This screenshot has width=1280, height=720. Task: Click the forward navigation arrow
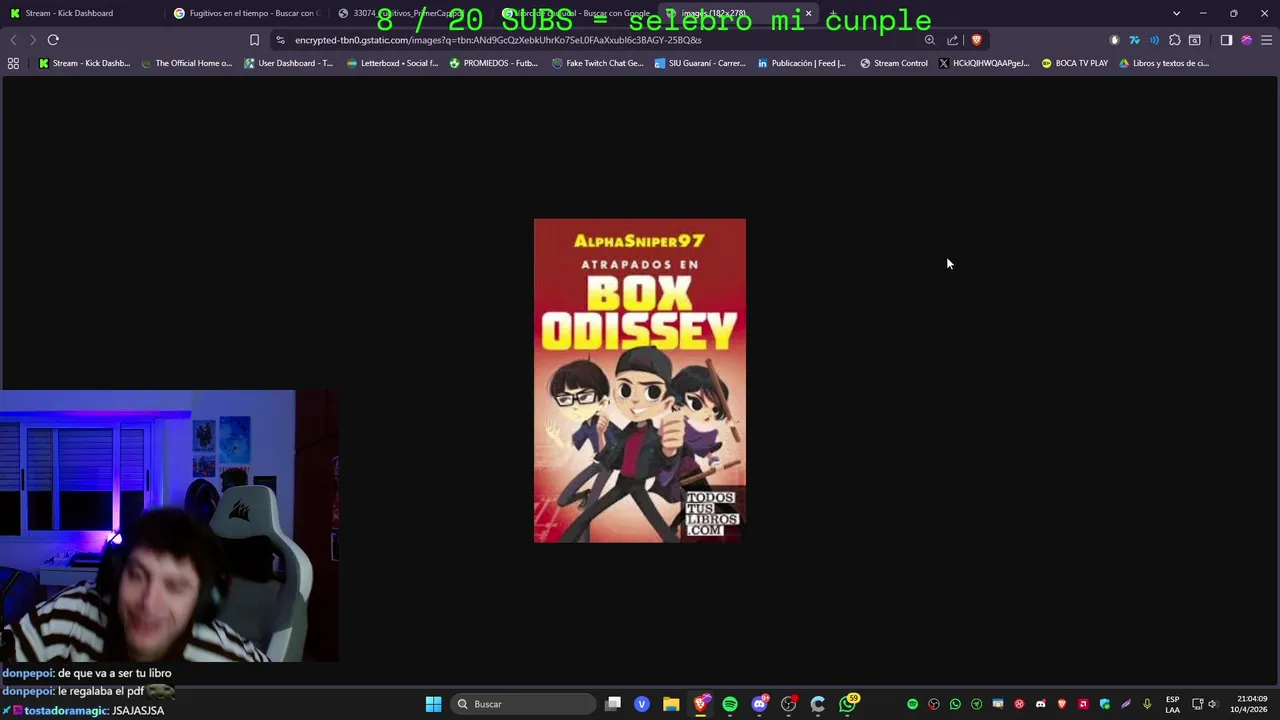pyautogui.click(x=32, y=40)
